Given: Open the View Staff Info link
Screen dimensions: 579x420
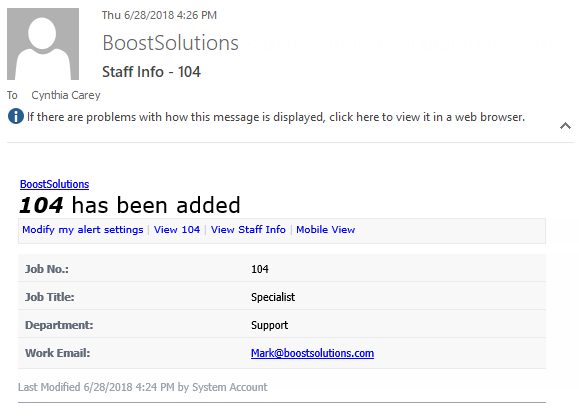Looking at the screenshot, I should [248, 230].
